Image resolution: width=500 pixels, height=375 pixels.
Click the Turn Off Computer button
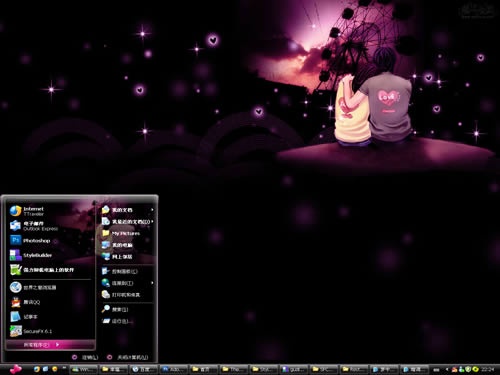pos(128,357)
